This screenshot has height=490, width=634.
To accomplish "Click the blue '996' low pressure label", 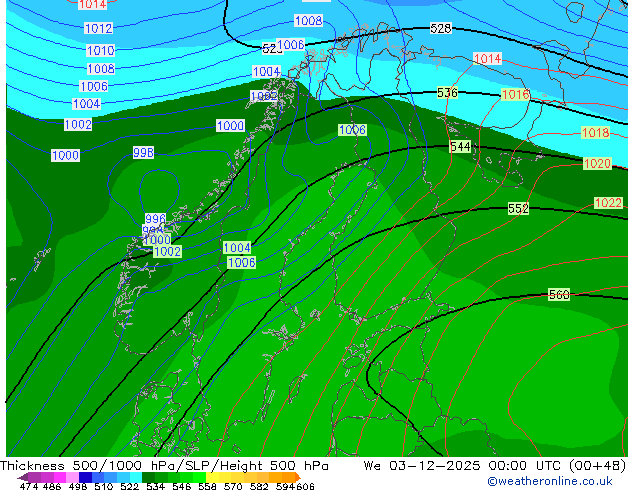I will point(155,219).
